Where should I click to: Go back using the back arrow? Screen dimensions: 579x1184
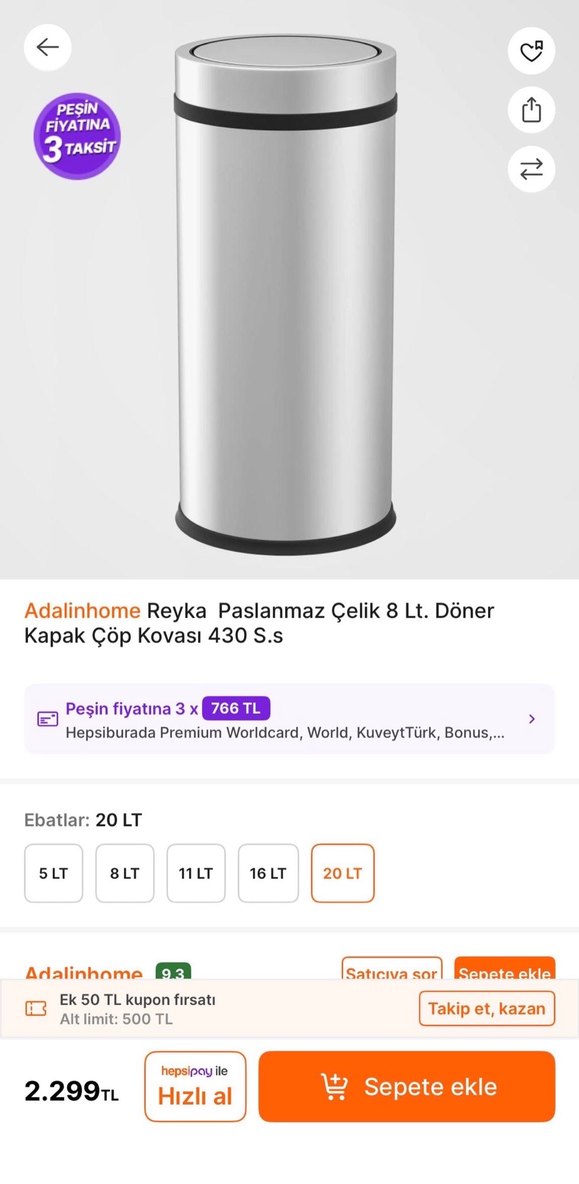(x=47, y=47)
